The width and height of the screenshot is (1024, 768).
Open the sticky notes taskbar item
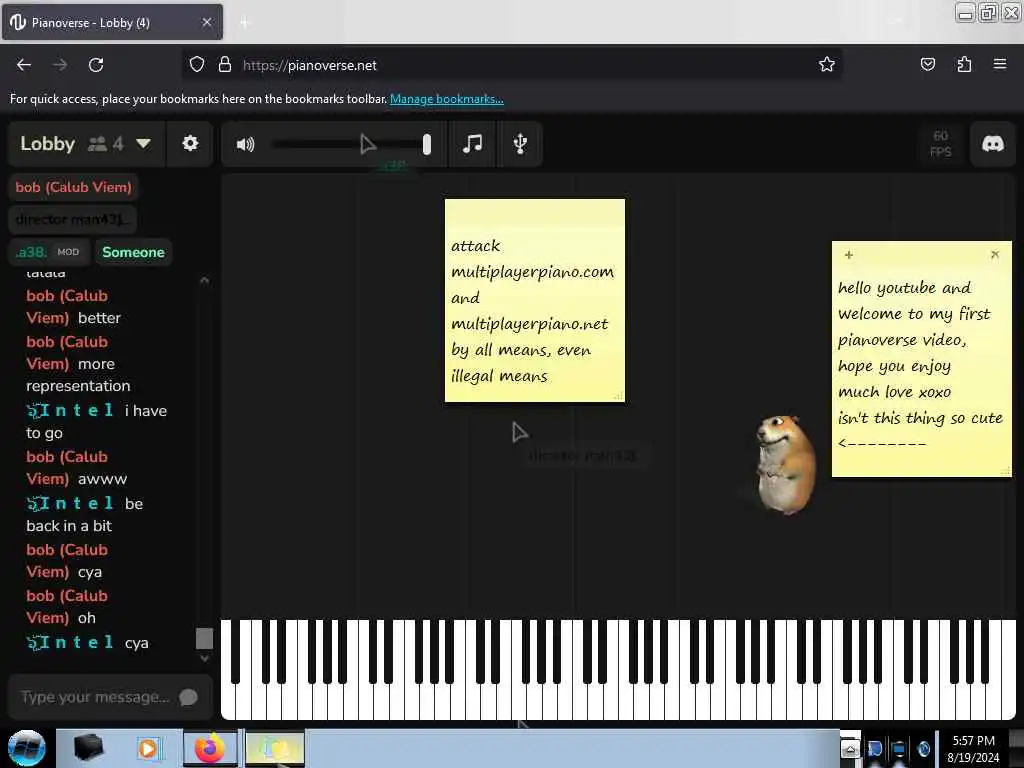click(x=275, y=748)
